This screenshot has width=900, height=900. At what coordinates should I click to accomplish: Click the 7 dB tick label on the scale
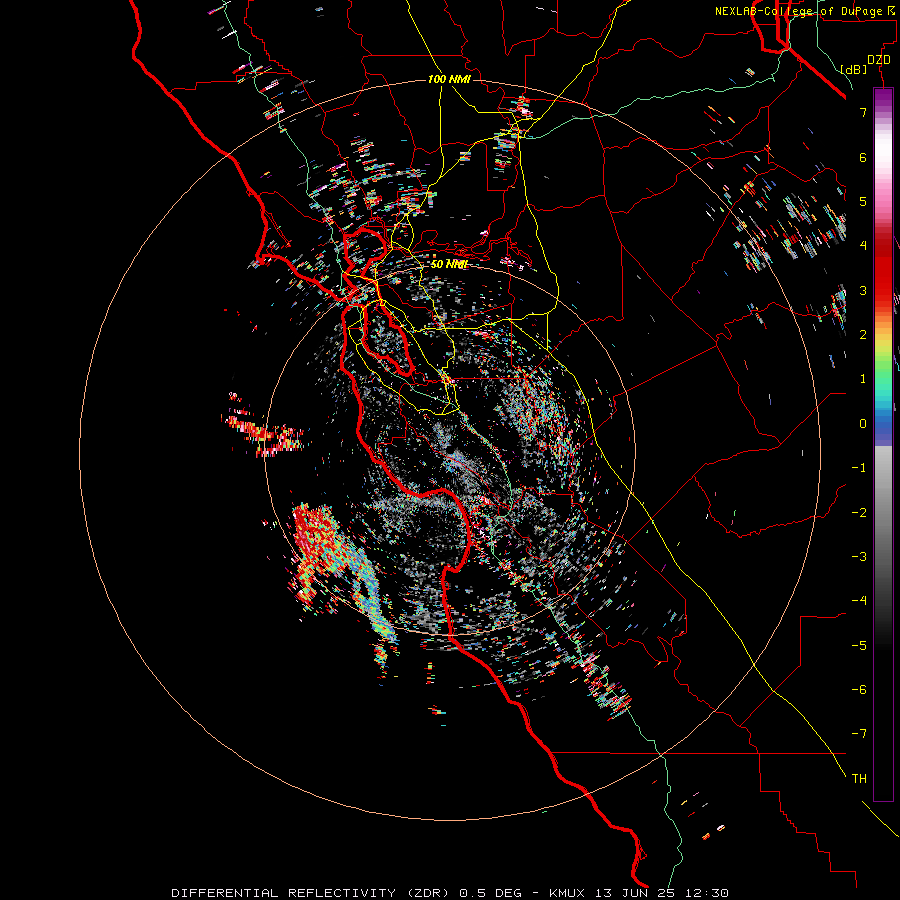coord(863,112)
